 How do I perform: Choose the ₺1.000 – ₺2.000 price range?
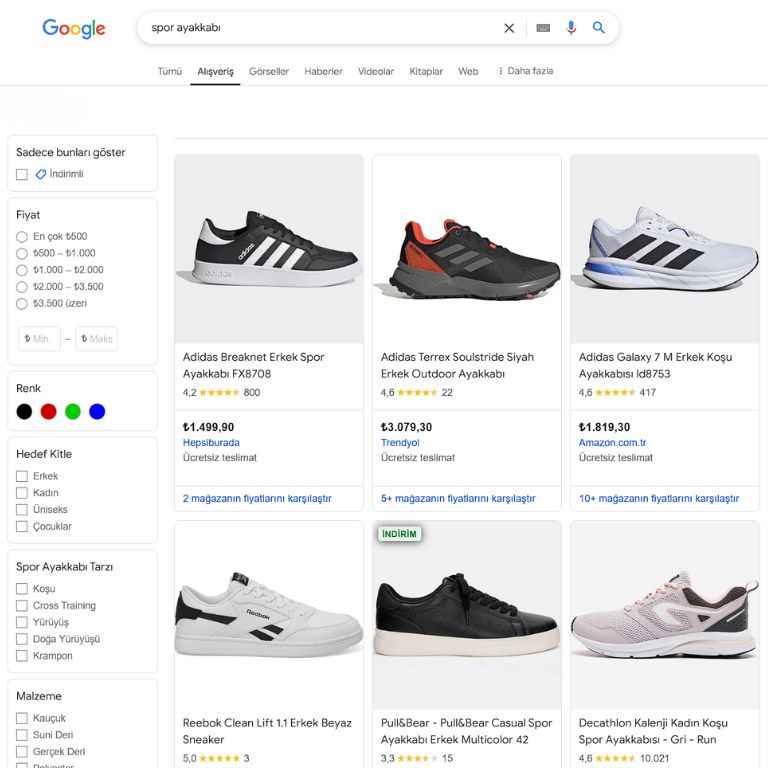(22, 270)
